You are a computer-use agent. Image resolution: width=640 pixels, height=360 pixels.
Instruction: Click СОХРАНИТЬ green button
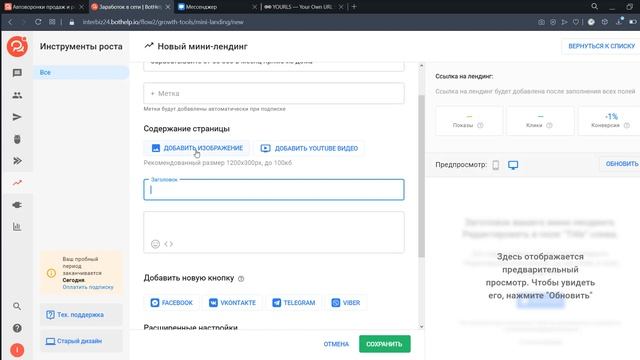click(x=384, y=344)
